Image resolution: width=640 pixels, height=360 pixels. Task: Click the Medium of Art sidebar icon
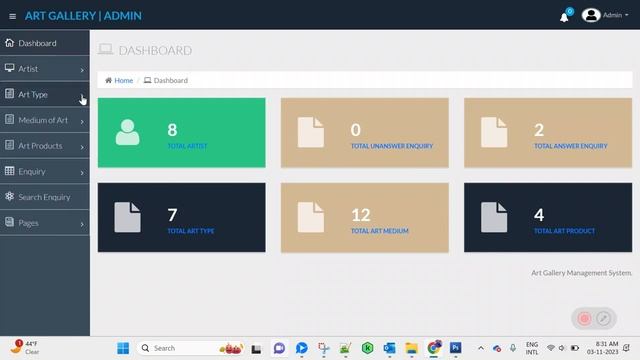coord(9,119)
